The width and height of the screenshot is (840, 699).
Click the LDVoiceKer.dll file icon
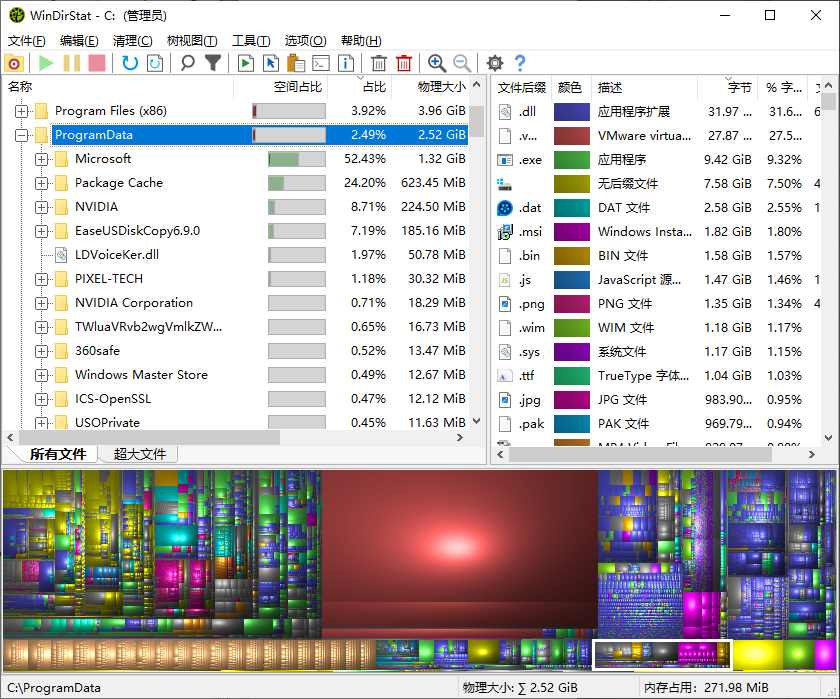pyautogui.click(x=62, y=255)
